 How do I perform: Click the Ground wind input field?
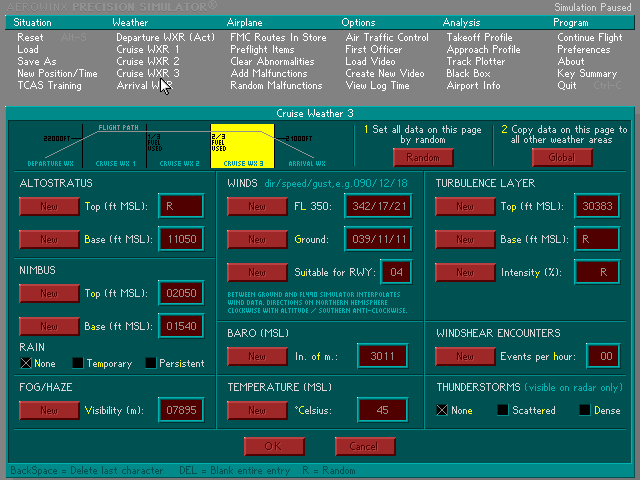[378, 239]
